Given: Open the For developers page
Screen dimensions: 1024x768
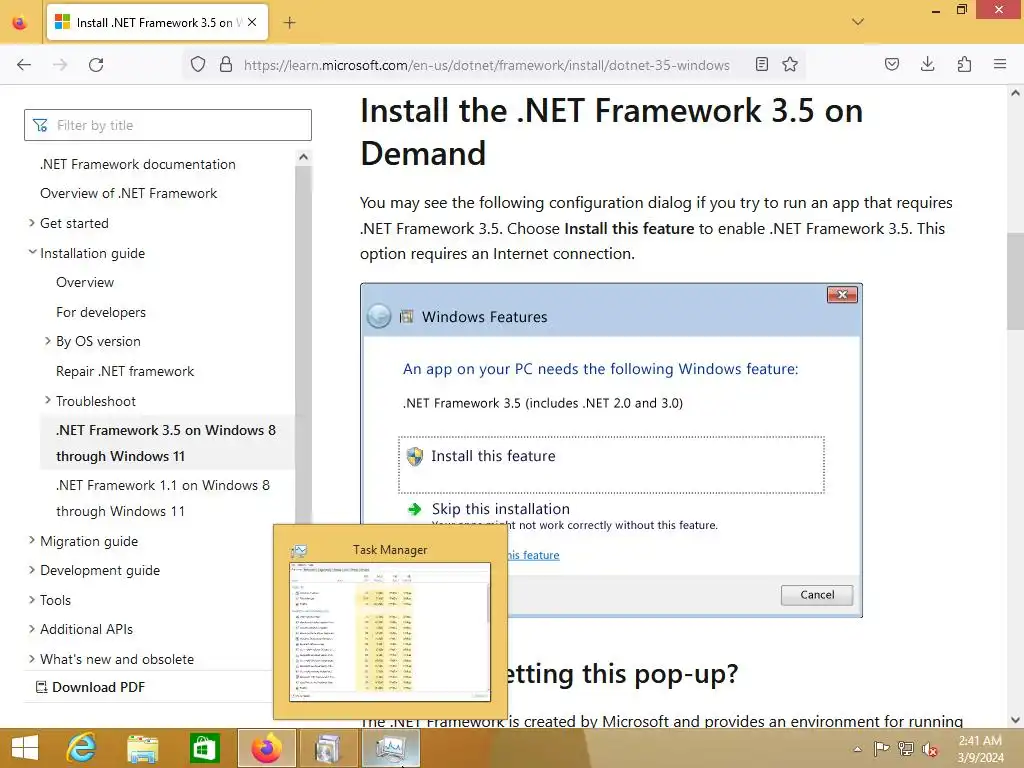Looking at the screenshot, I should click(101, 312).
